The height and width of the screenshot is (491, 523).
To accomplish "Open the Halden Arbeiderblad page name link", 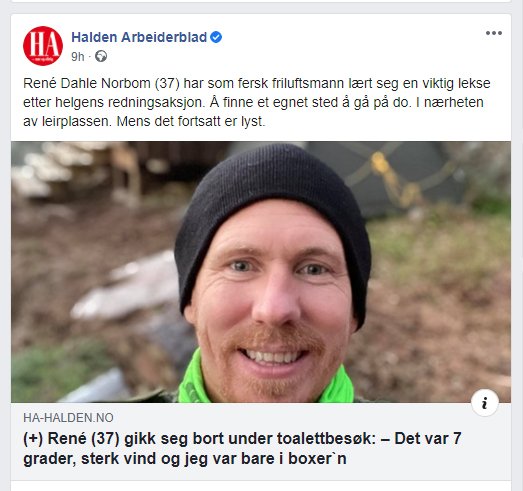I will 139,37.
